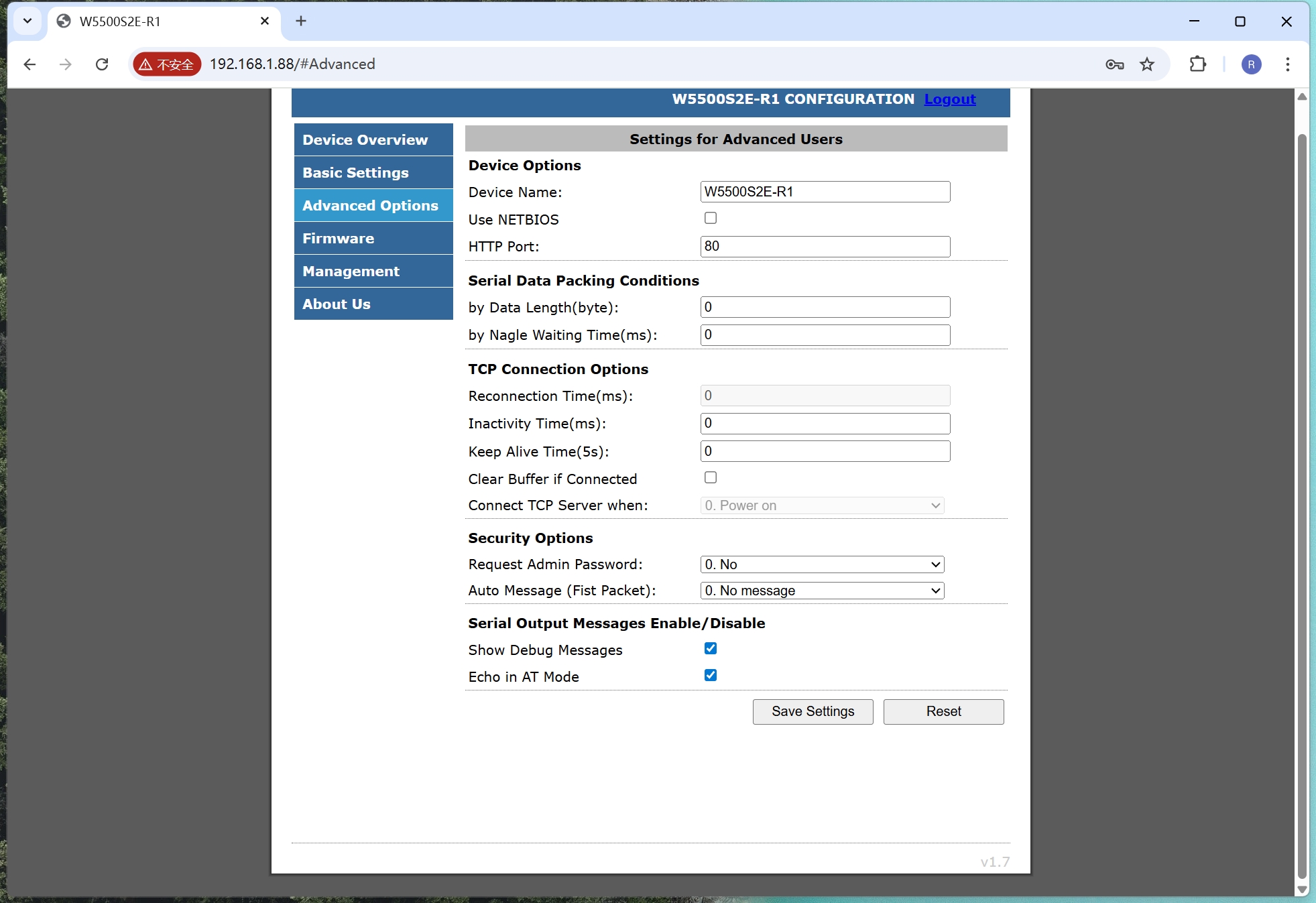Click the Logout link
1316x903 pixels.
949,99
